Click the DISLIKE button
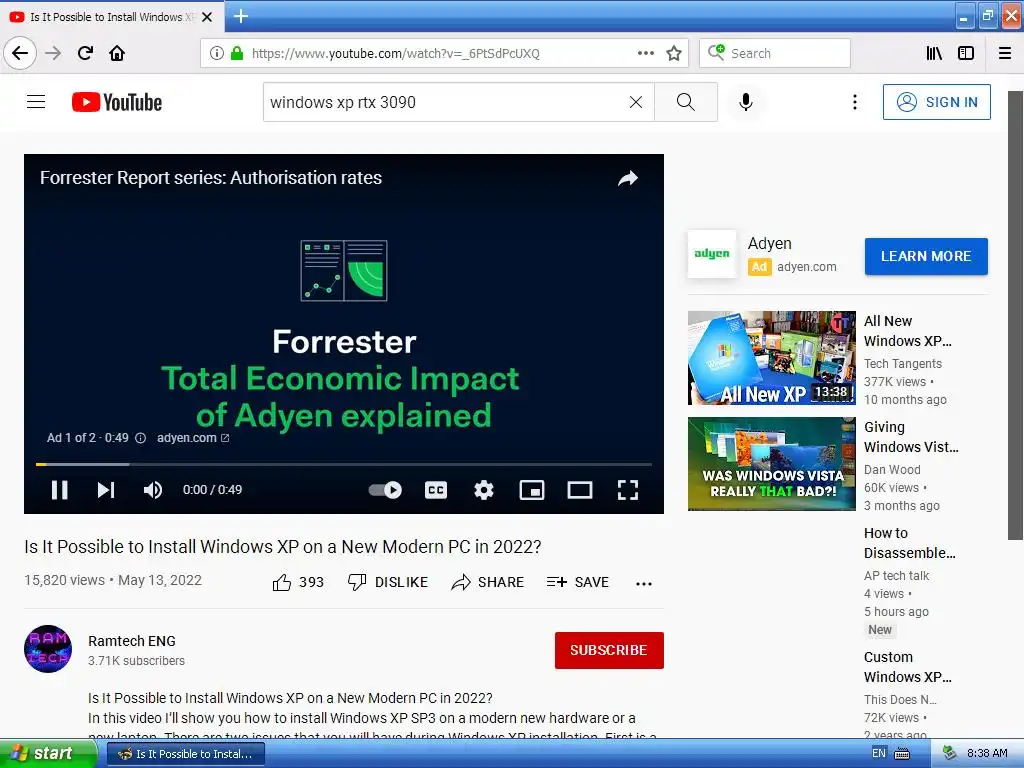Screen dimensions: 1024x768 coord(388,582)
